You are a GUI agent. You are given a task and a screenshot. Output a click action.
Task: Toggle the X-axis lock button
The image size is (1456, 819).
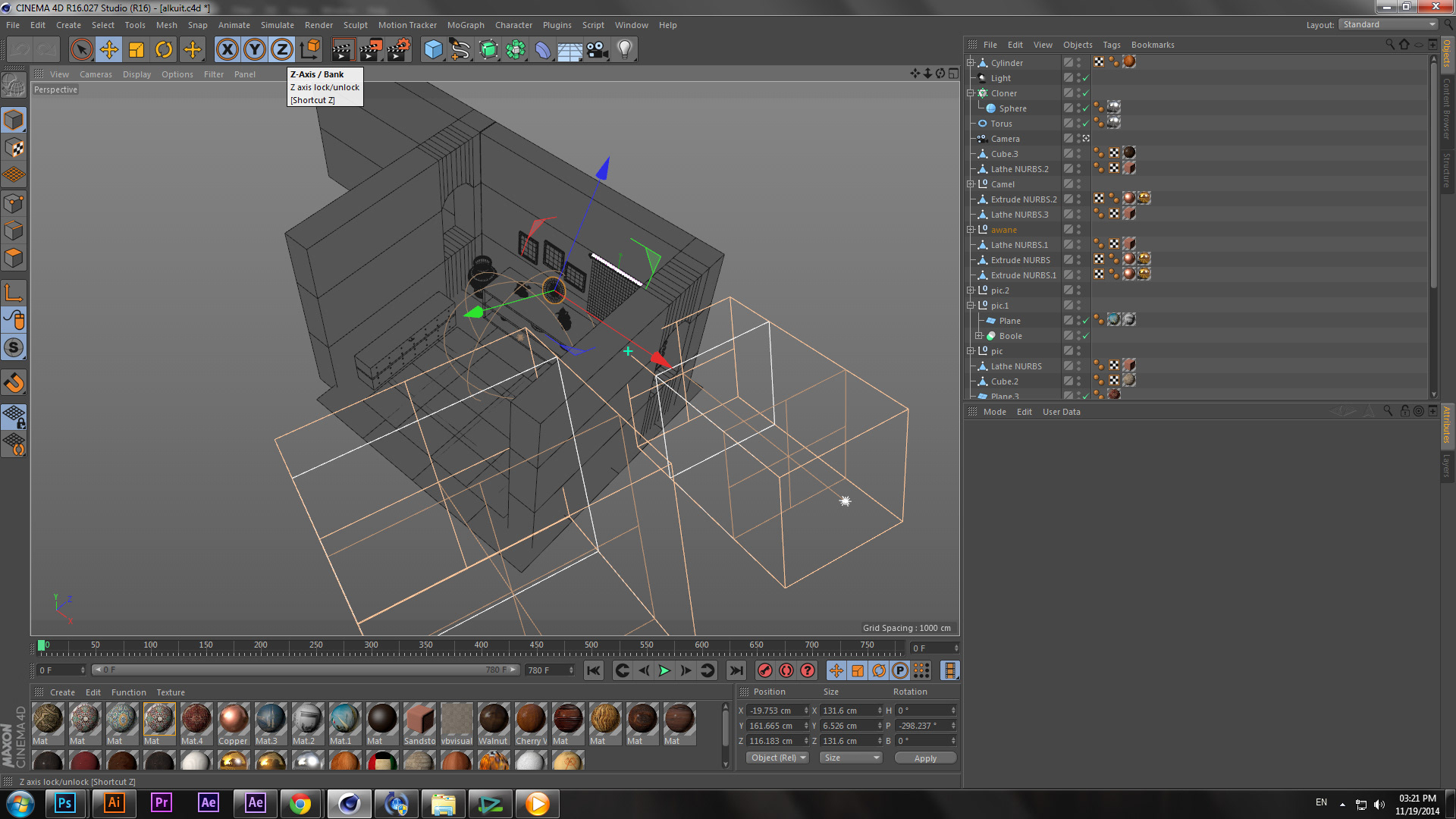coord(227,50)
